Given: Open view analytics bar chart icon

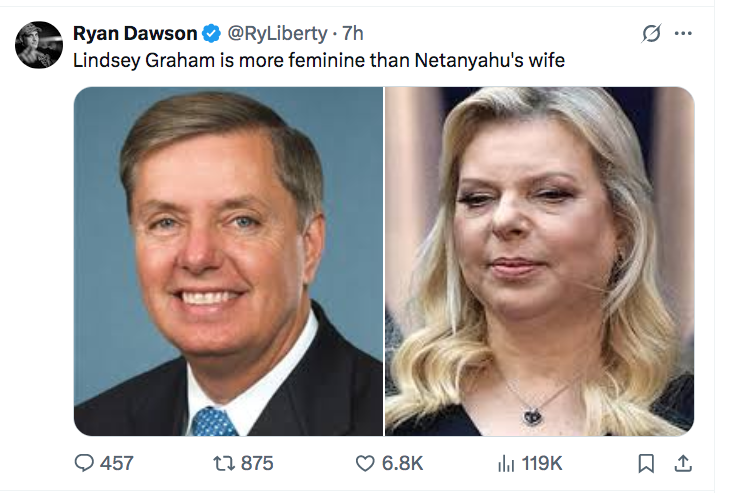Looking at the screenshot, I should point(506,463).
